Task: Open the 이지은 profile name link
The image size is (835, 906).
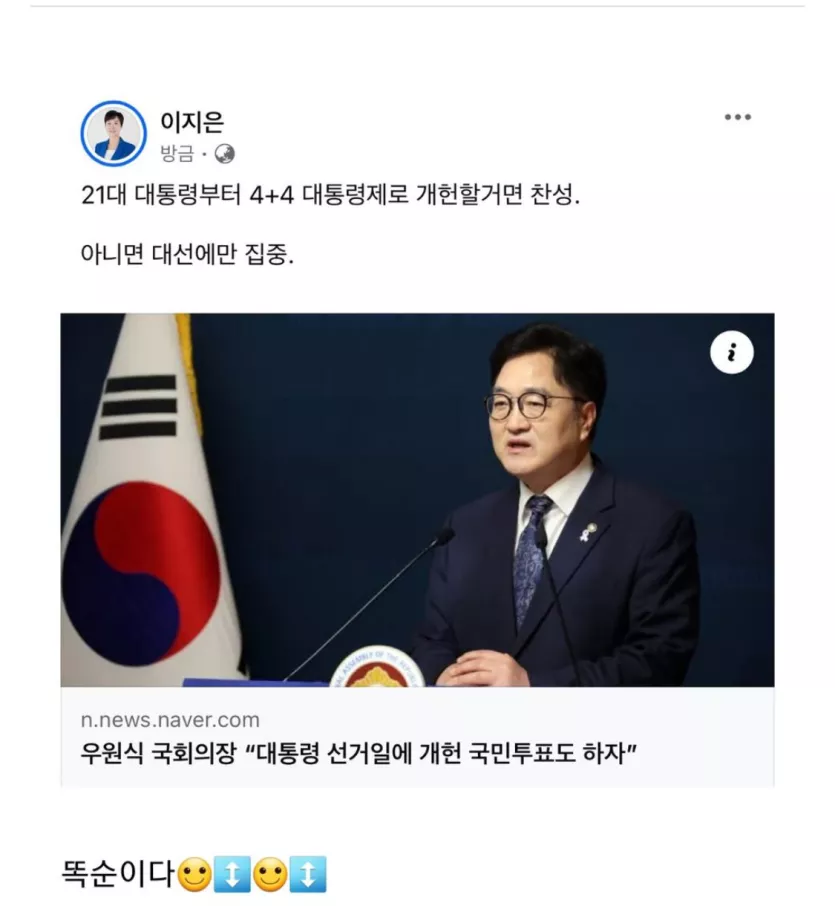Action: [x=192, y=121]
